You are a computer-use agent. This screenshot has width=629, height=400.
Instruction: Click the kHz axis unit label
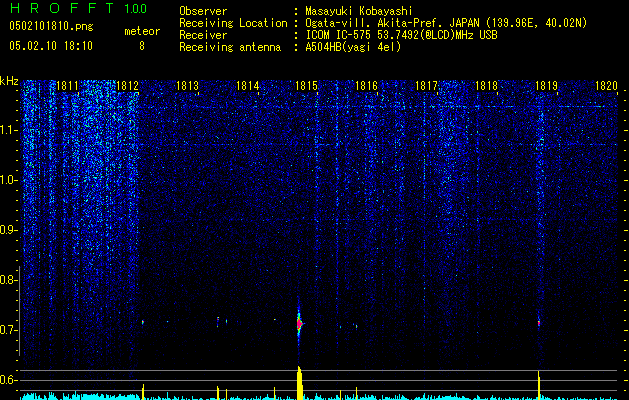[x=9, y=81]
